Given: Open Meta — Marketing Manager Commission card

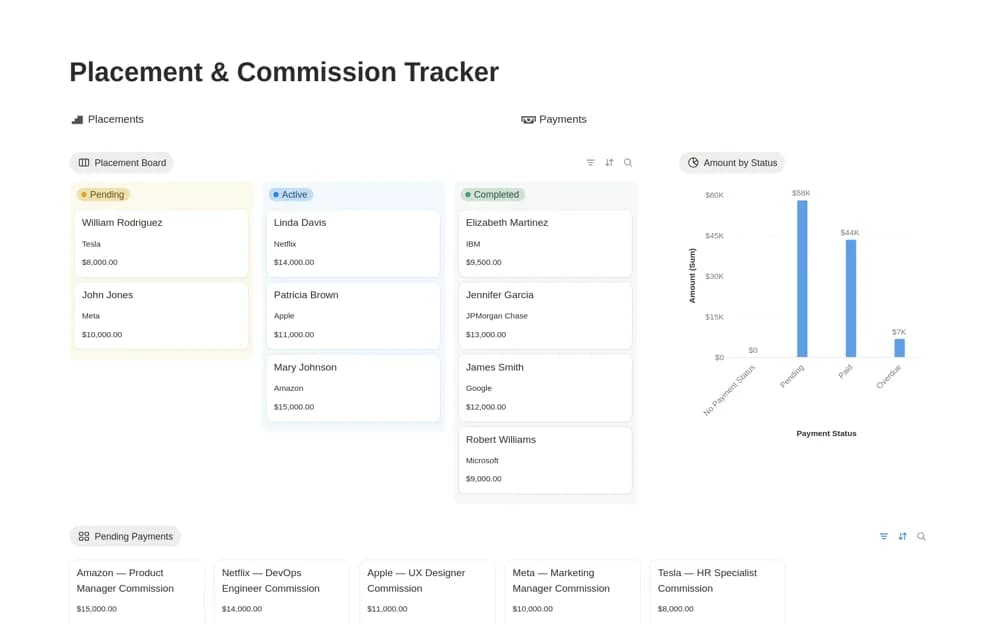Looking at the screenshot, I should pyautogui.click(x=573, y=592).
